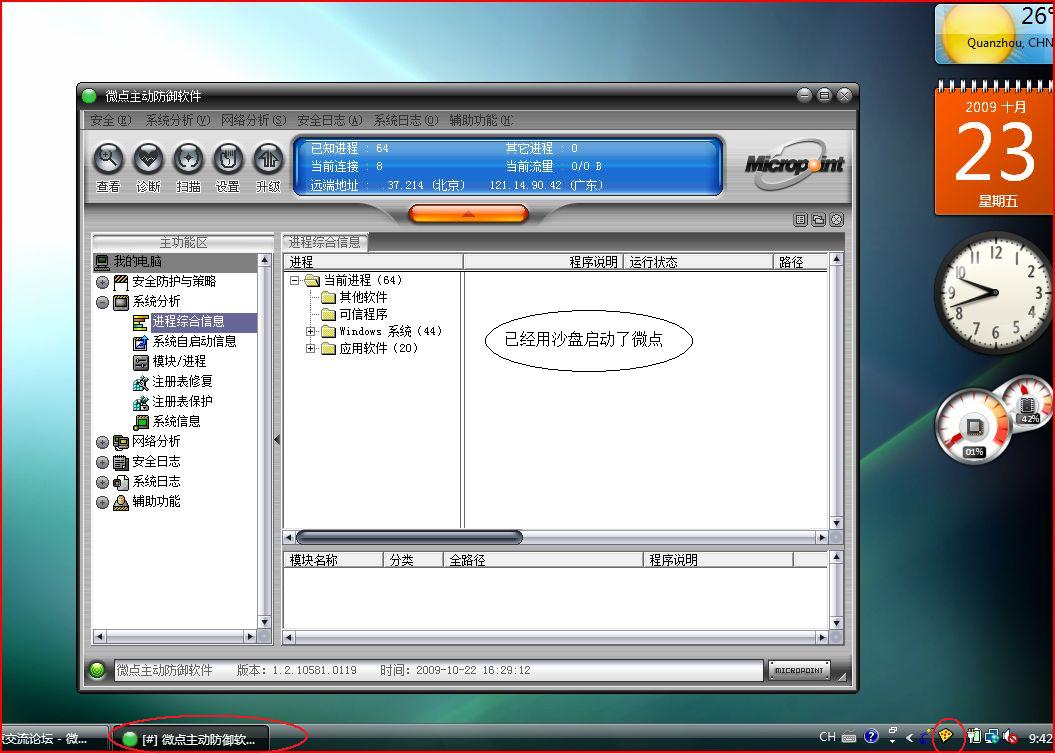The image size is (1055, 753).
Task: Select the 其他软件 folder
Action: pos(363,297)
